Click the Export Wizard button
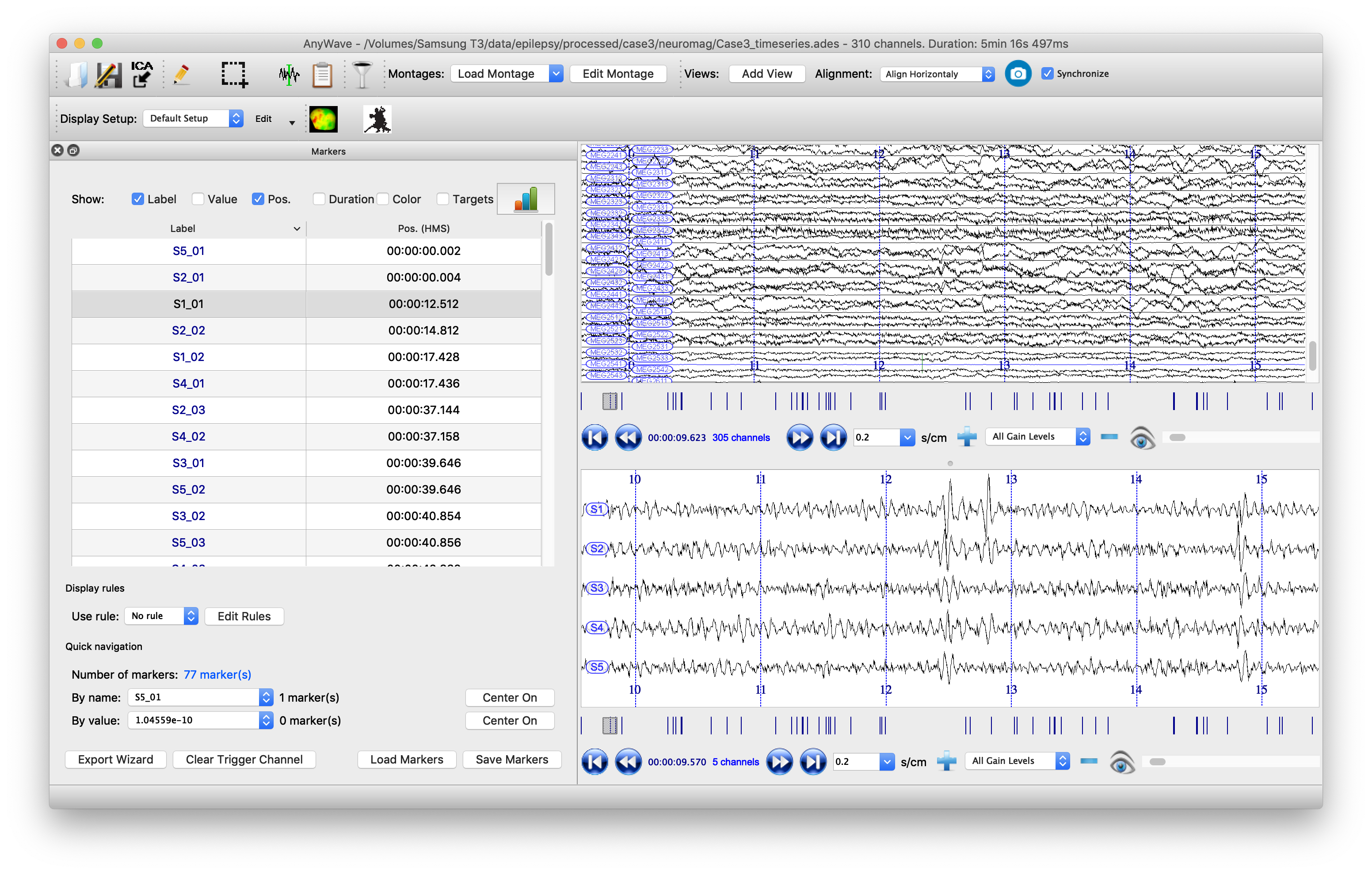This screenshot has width=1372, height=874. pyautogui.click(x=116, y=760)
